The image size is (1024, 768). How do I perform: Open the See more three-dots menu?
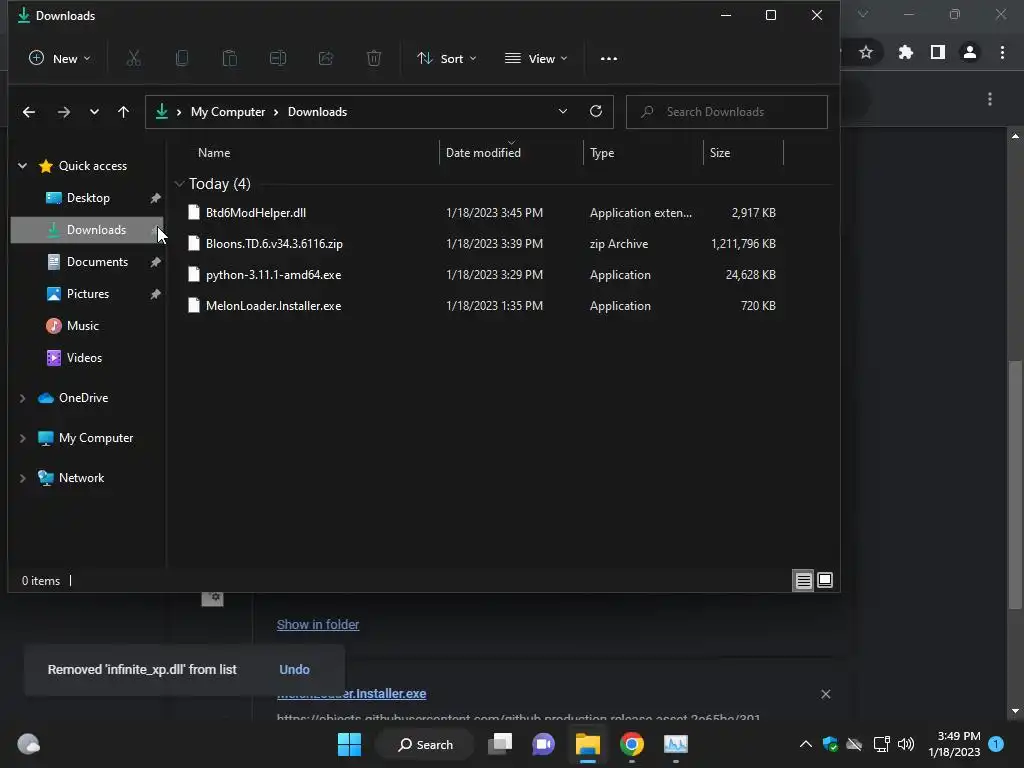pyautogui.click(x=609, y=59)
